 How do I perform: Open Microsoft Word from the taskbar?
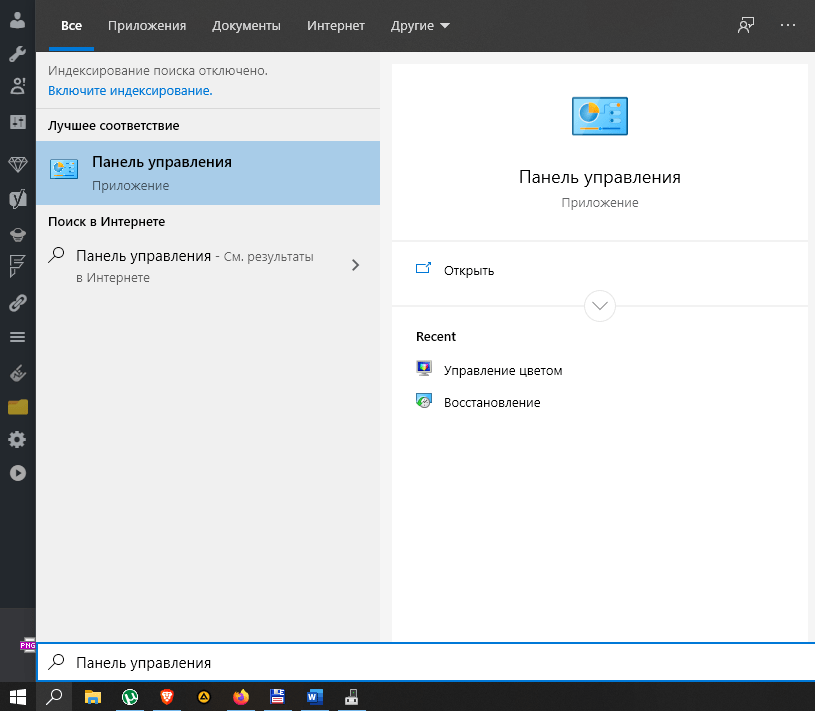click(314, 696)
